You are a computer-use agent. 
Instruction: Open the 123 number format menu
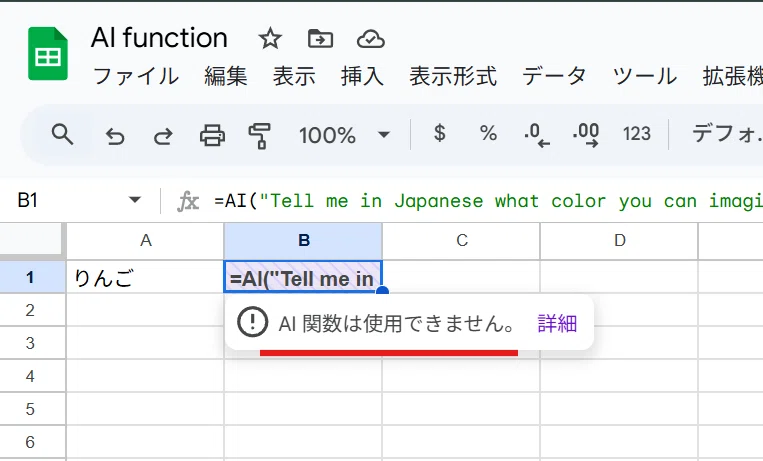tap(636, 133)
